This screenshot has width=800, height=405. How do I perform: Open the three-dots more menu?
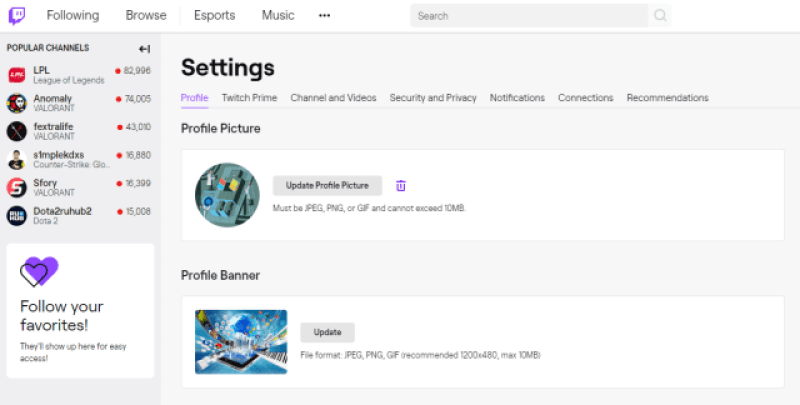pyautogui.click(x=324, y=16)
